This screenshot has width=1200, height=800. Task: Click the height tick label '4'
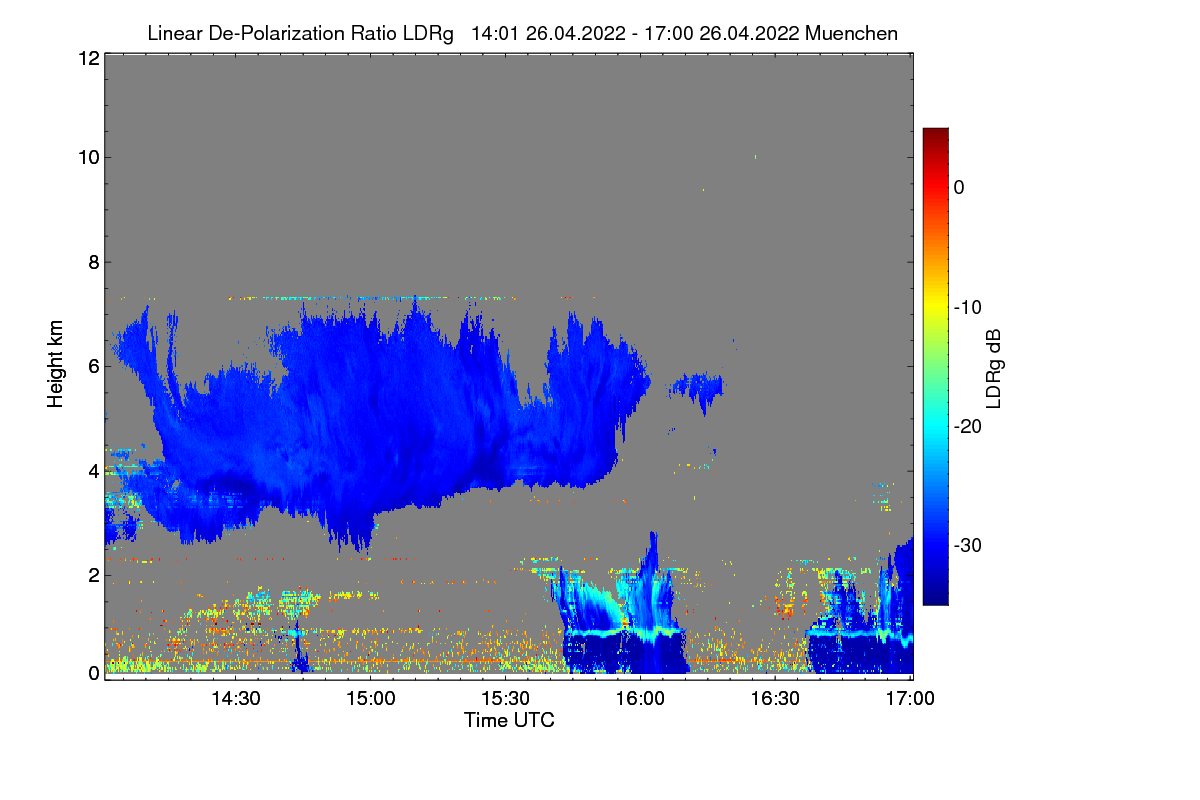[x=93, y=470]
